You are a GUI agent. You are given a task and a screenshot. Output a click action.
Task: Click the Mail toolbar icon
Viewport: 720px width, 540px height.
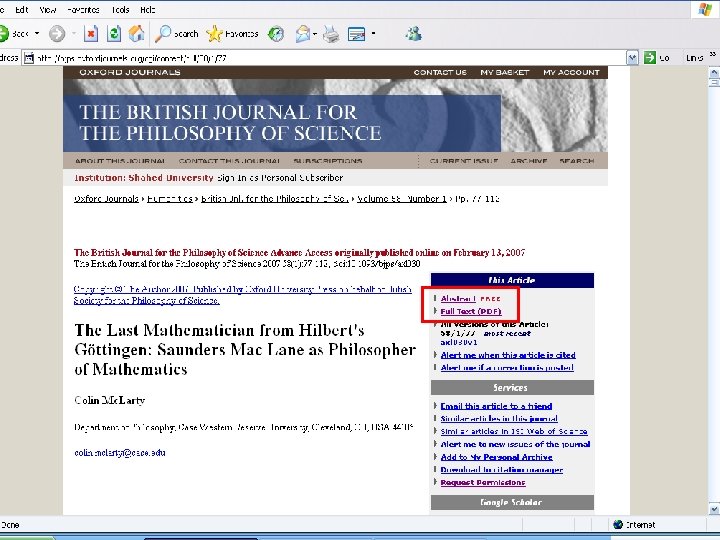(303, 34)
